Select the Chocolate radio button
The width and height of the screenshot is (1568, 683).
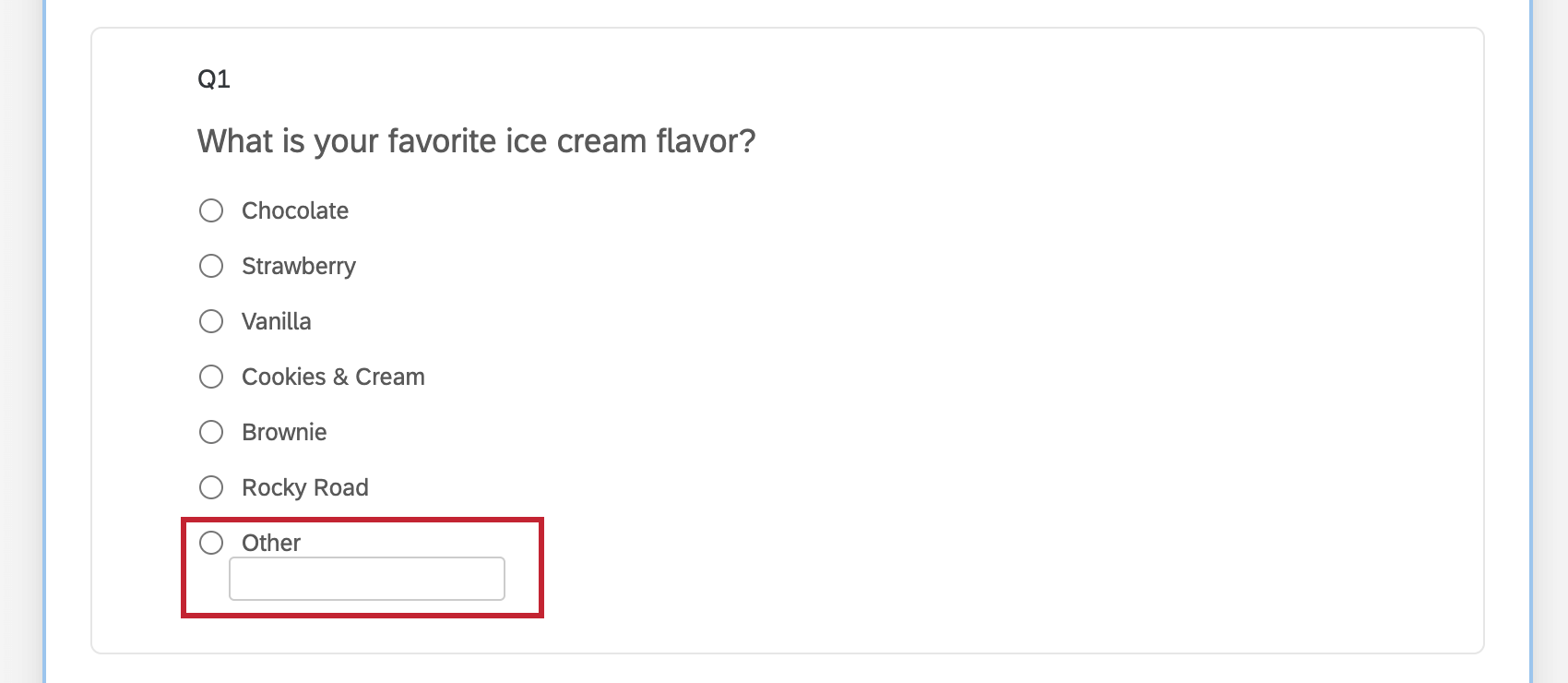pos(211,210)
